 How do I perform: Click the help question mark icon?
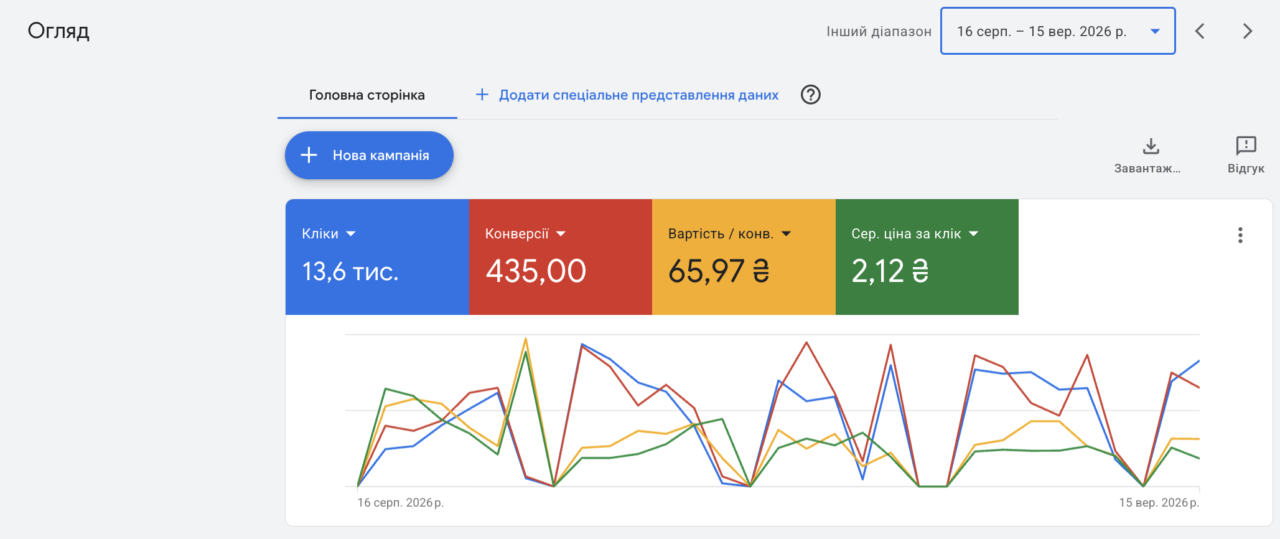point(811,95)
